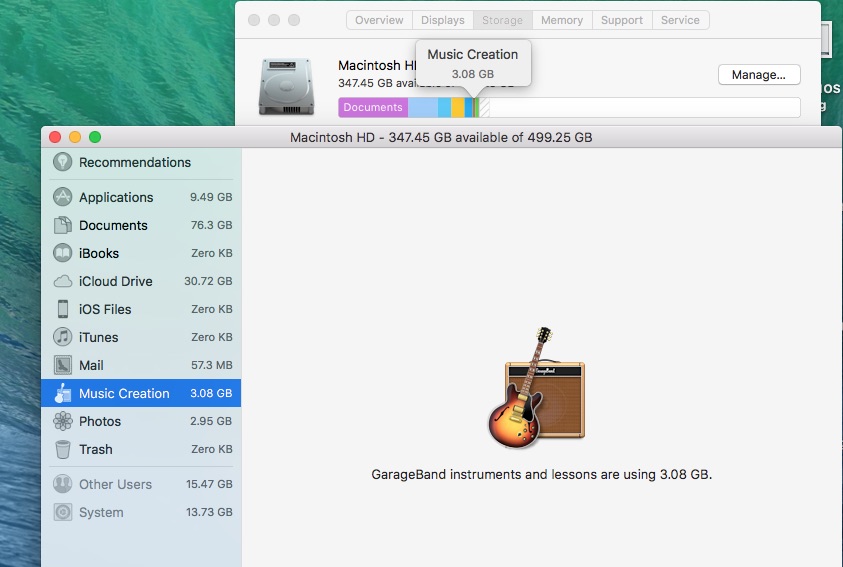Click the Manage... button
Viewport: 843px width, 567px height.
coord(759,75)
